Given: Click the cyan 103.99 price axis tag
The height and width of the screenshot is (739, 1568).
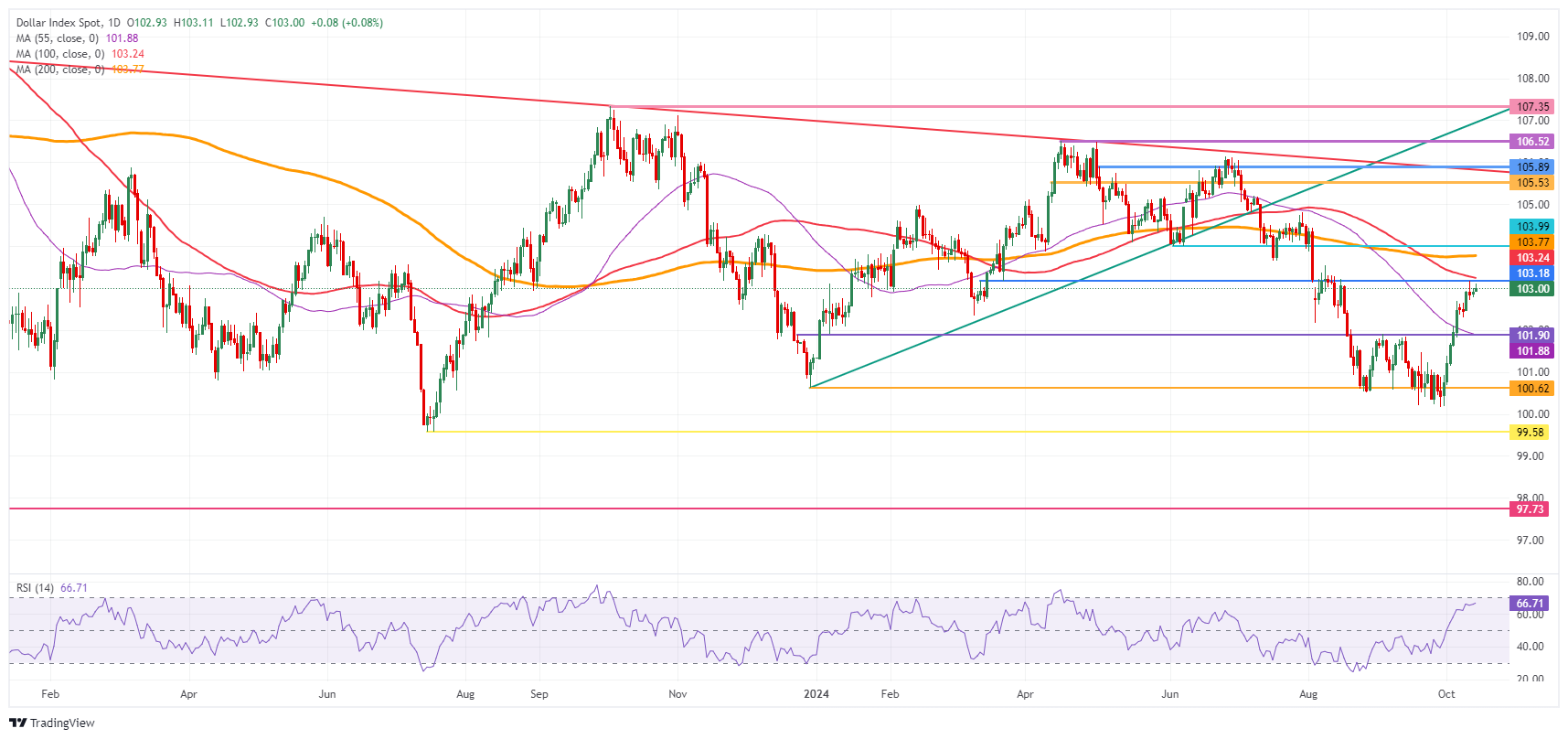Looking at the screenshot, I should click(1532, 227).
